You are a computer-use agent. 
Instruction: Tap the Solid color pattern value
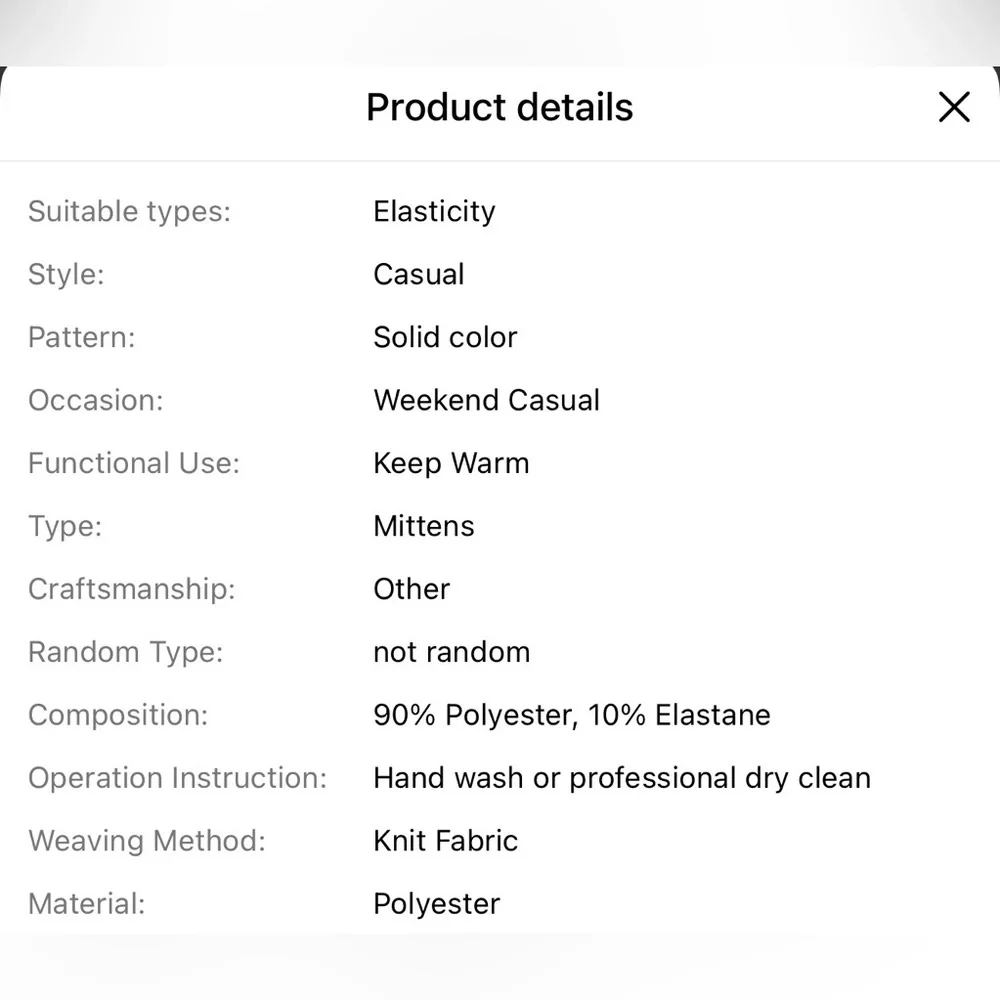pos(445,337)
